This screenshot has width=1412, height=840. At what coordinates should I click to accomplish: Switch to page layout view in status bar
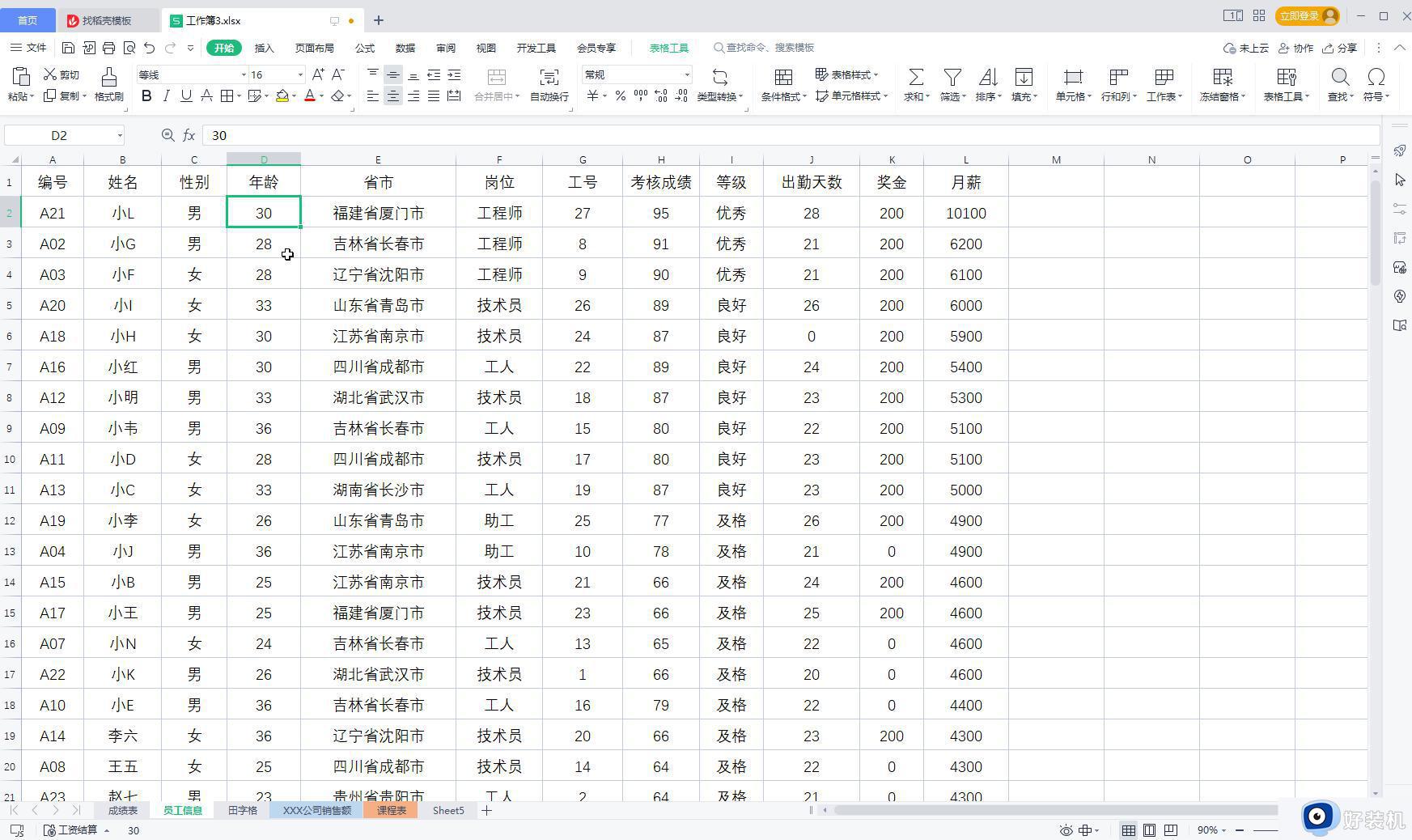tap(1149, 830)
